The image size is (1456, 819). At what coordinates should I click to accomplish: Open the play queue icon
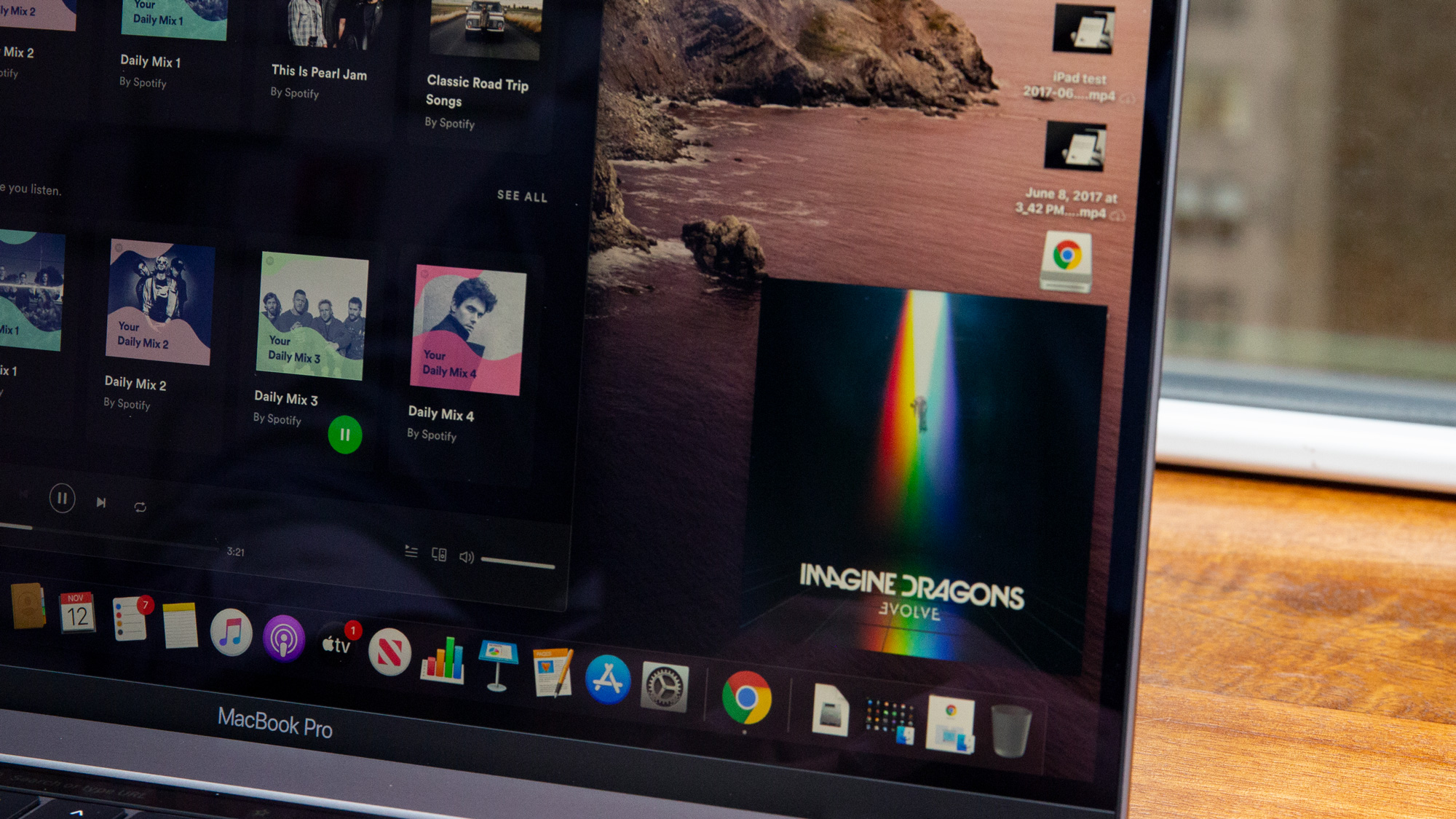[x=411, y=553]
